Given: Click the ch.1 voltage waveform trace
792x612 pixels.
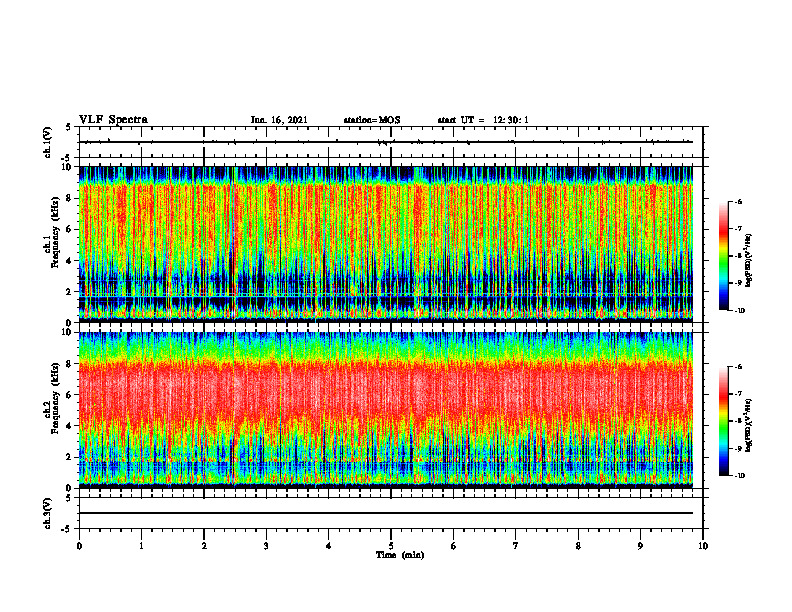Looking at the screenshot, I should [386, 142].
